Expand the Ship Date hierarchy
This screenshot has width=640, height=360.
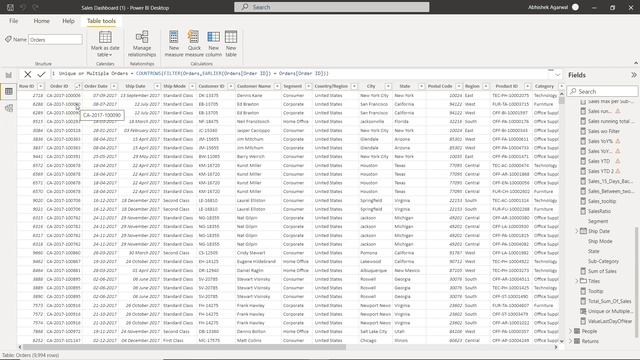point(577,231)
